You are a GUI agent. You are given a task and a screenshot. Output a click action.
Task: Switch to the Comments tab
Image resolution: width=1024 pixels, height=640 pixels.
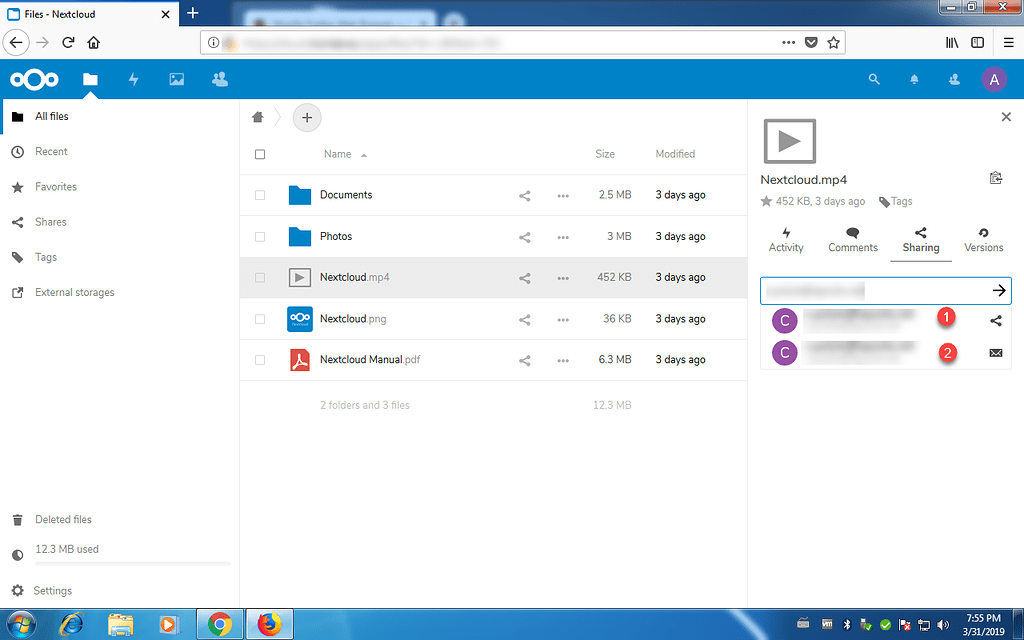[x=852, y=240]
